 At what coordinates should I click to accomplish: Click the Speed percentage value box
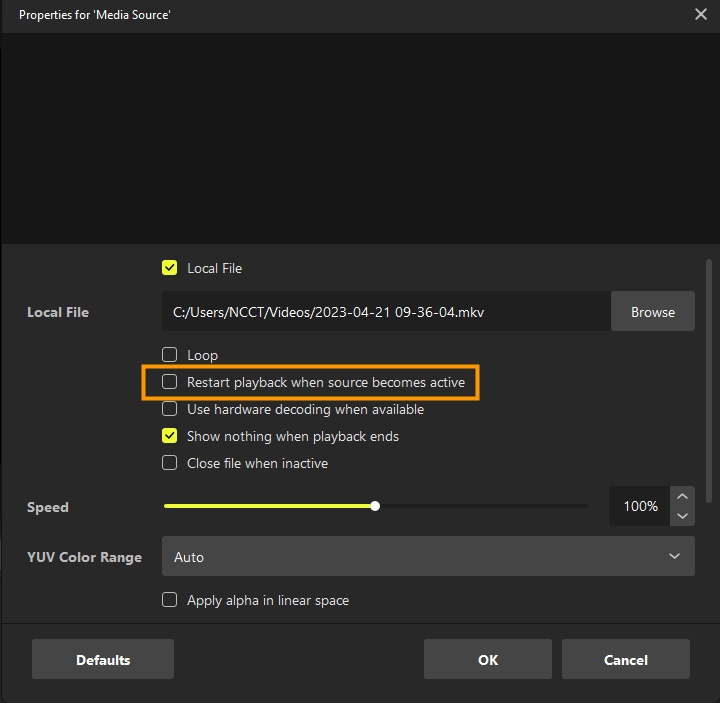click(640, 506)
